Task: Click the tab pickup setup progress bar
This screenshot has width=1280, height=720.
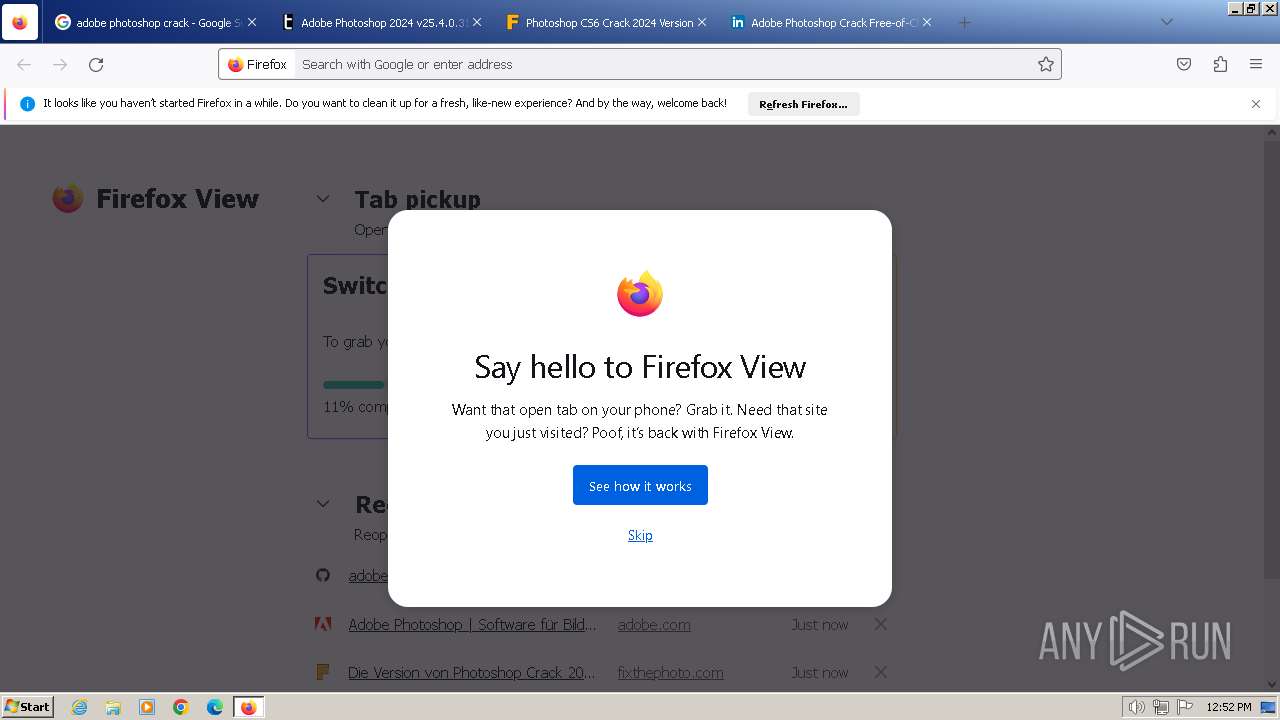Action: pyautogui.click(x=354, y=385)
